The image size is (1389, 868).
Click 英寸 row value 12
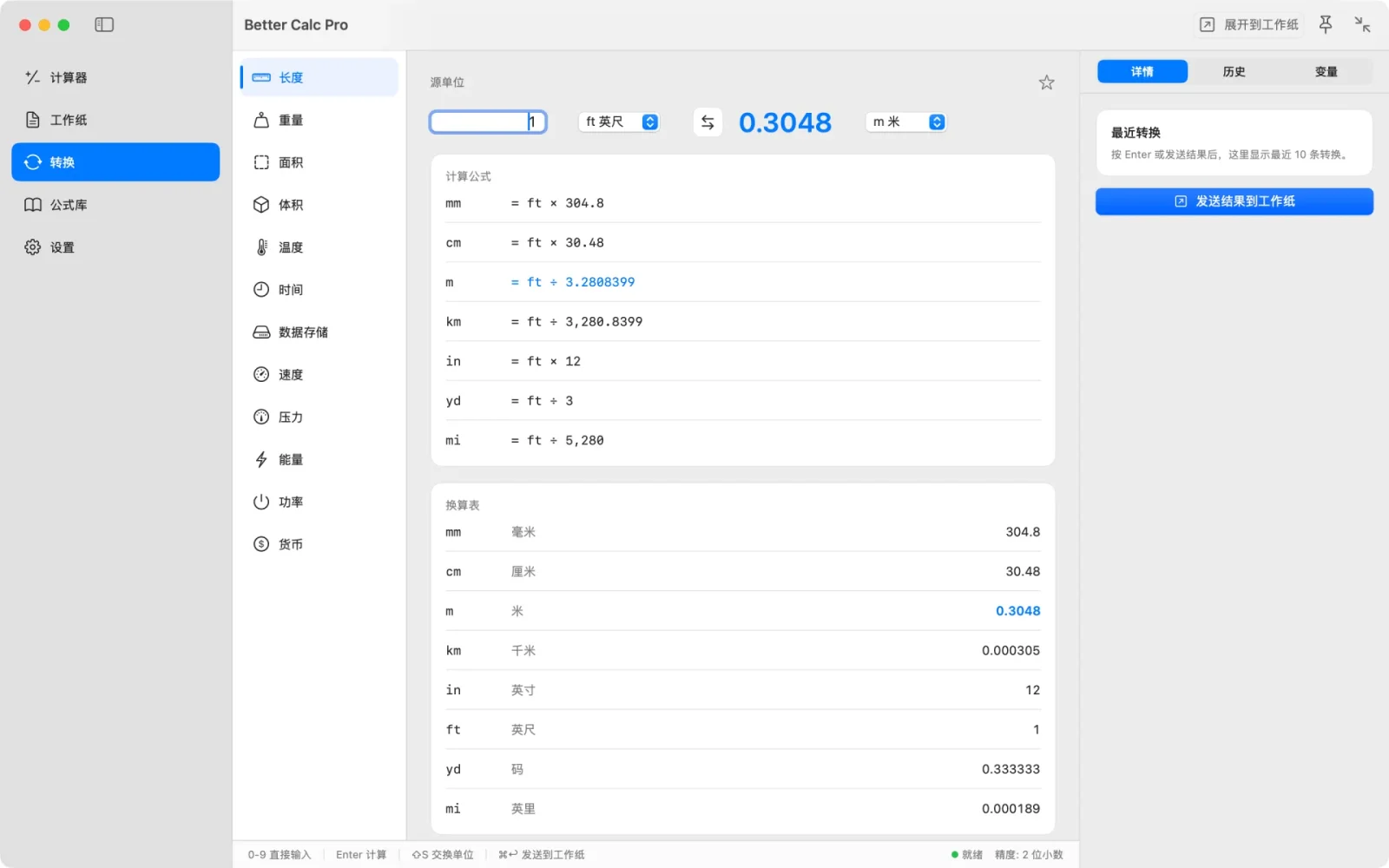point(1032,690)
